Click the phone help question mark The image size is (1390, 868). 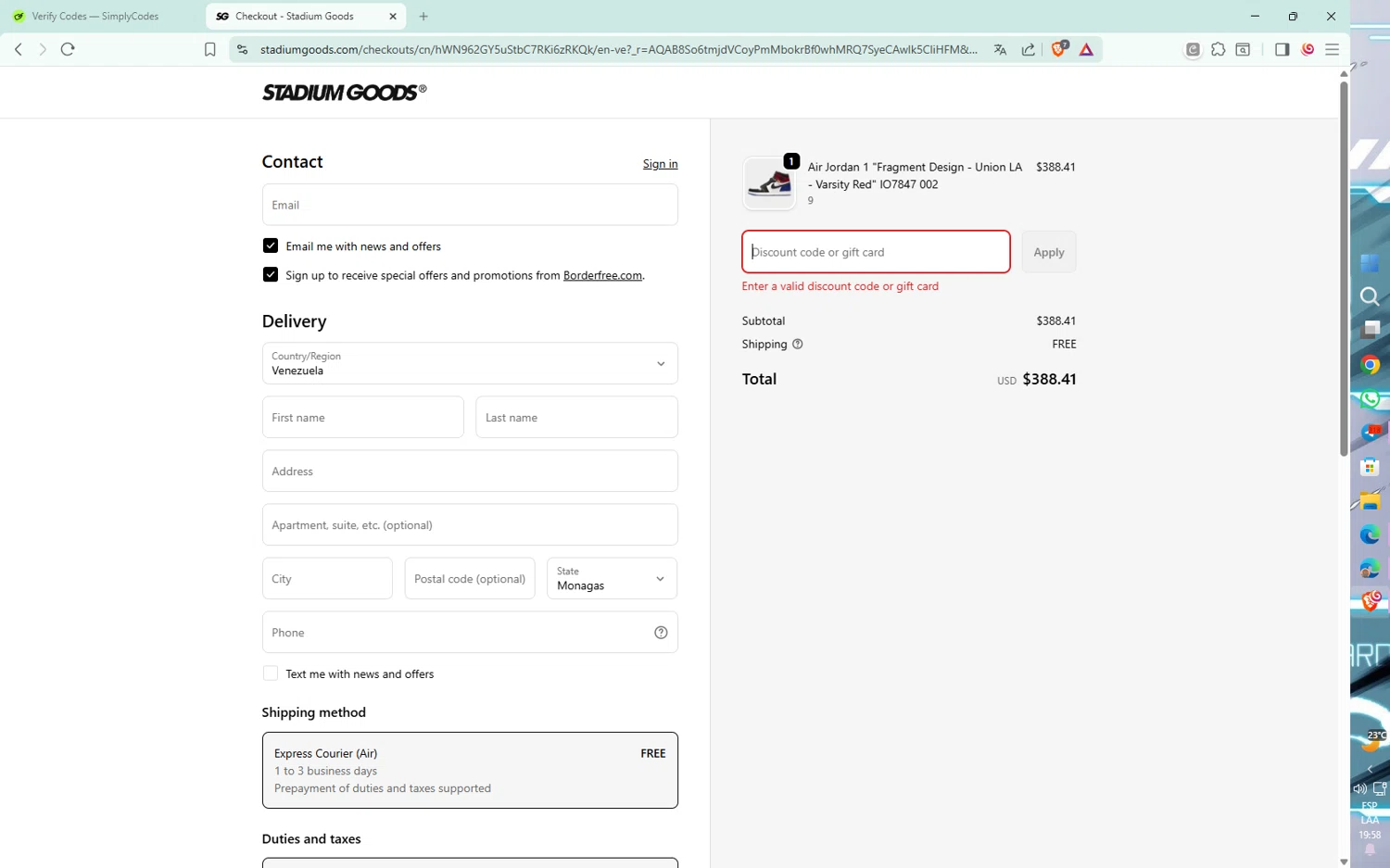pos(661,633)
